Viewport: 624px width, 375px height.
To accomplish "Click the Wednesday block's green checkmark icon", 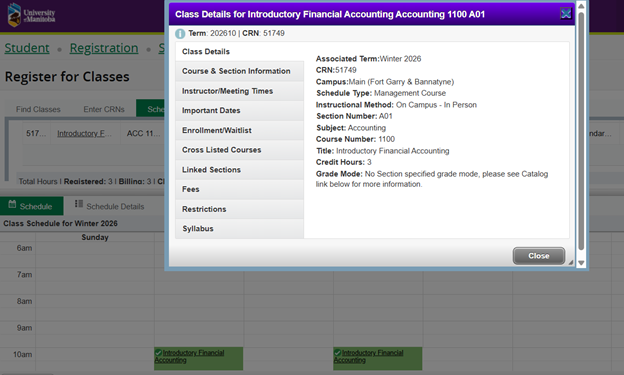I will coord(337,353).
